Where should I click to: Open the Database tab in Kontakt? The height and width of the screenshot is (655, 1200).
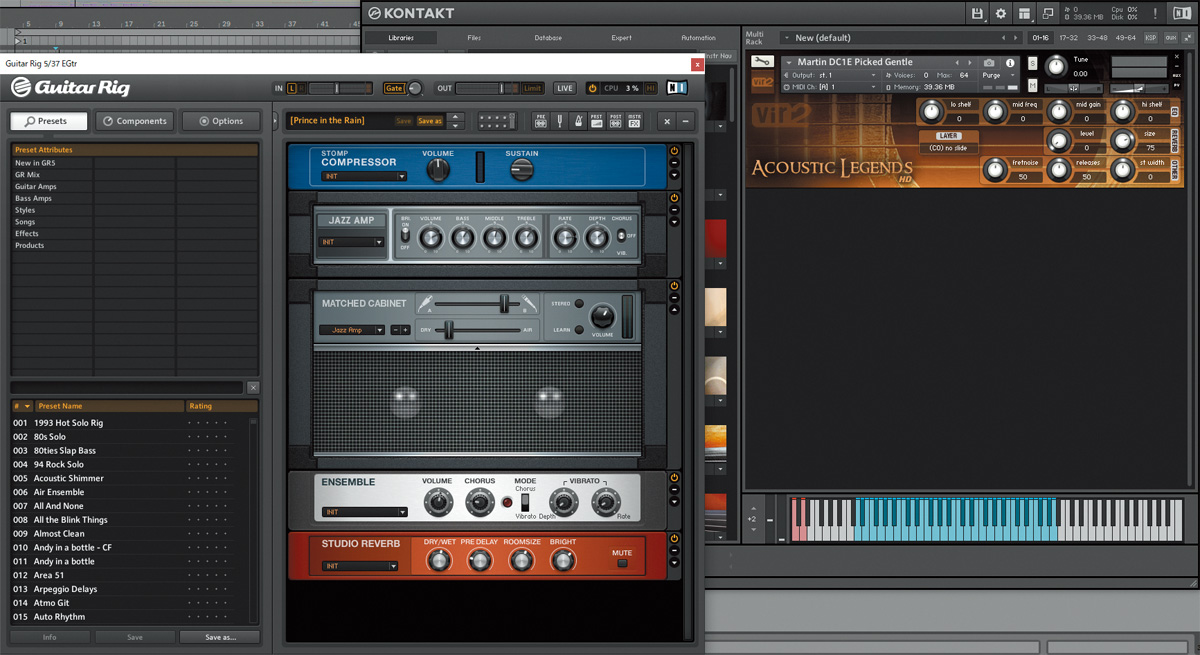548,38
